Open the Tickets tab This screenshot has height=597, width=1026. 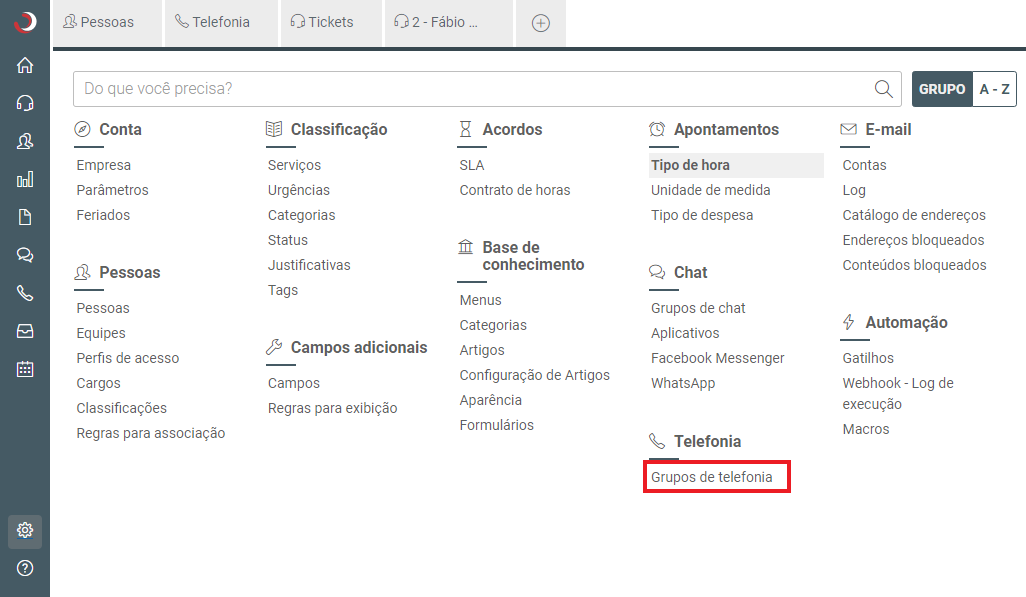click(x=321, y=22)
